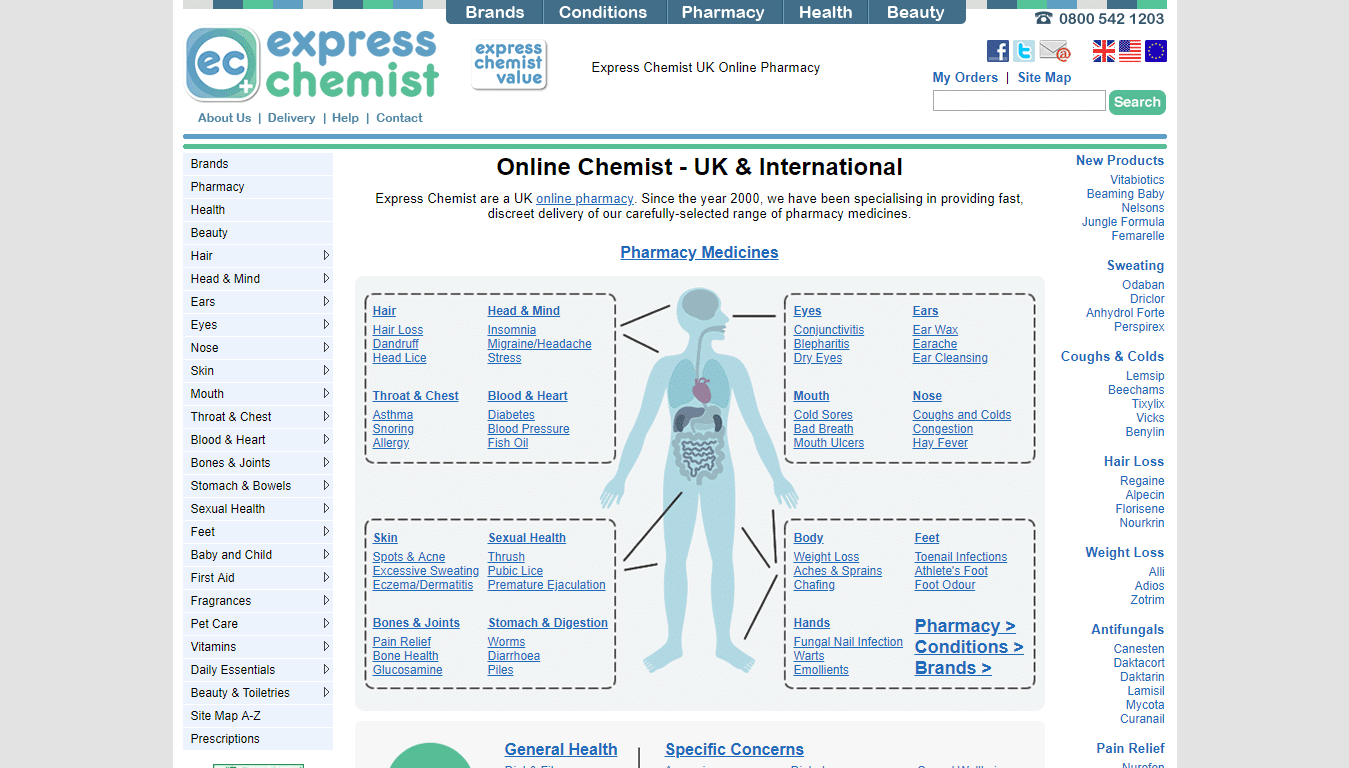Image resolution: width=1349 pixels, height=768 pixels.
Task: Open the Express Chemist Value badge
Action: pos(509,65)
